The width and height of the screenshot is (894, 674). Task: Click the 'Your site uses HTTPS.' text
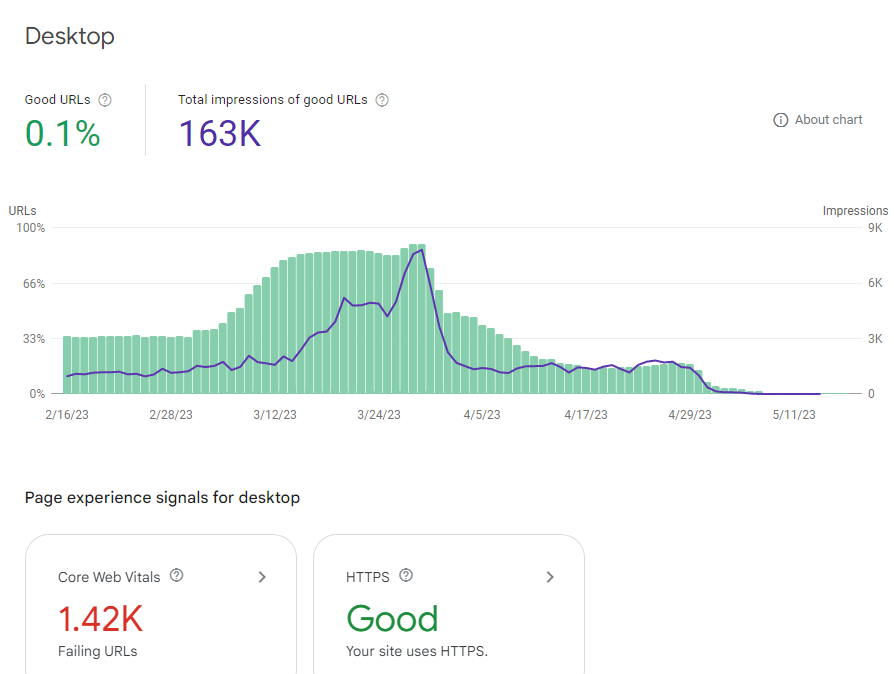(x=417, y=651)
